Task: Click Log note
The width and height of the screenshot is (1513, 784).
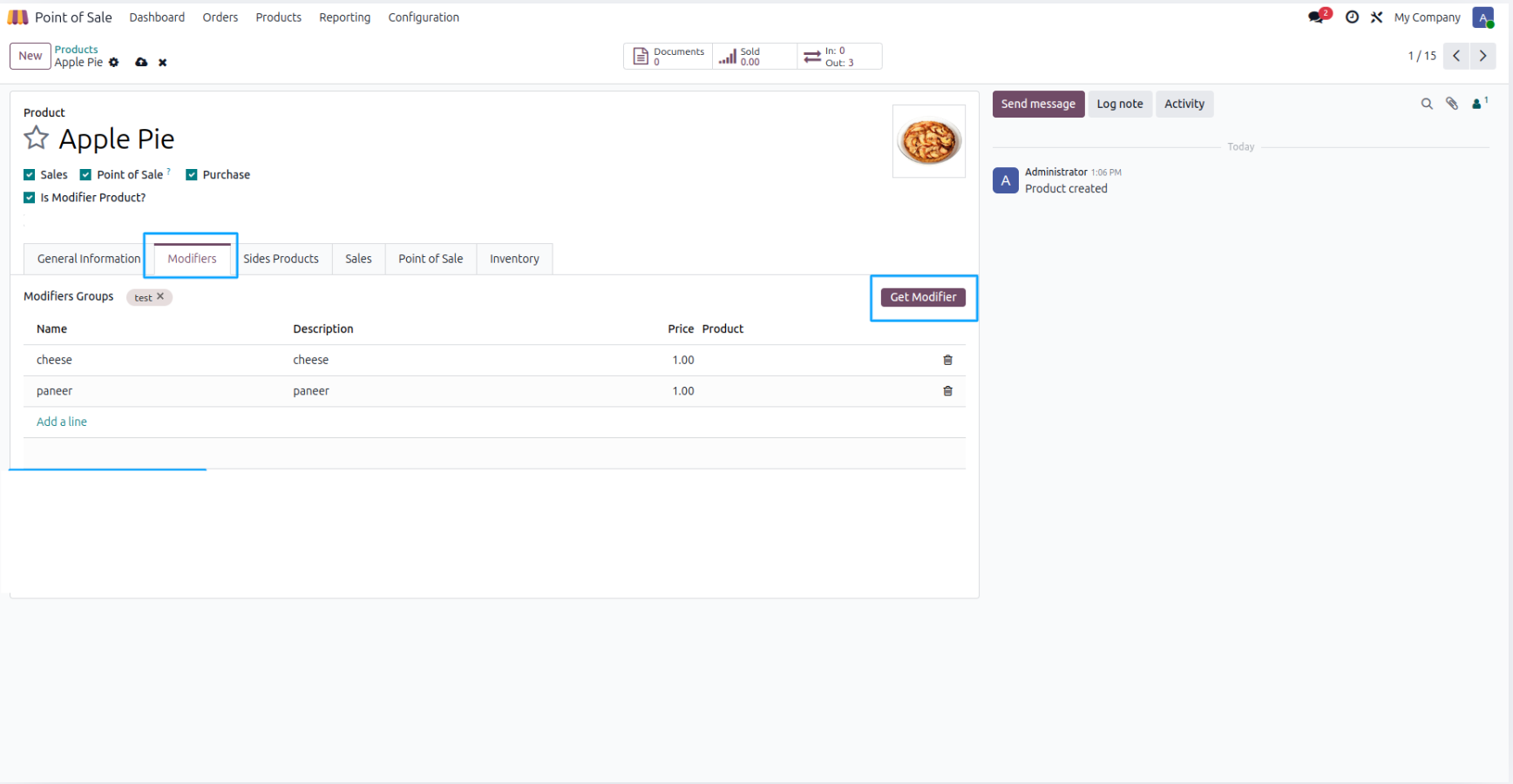Action: pyautogui.click(x=1120, y=104)
